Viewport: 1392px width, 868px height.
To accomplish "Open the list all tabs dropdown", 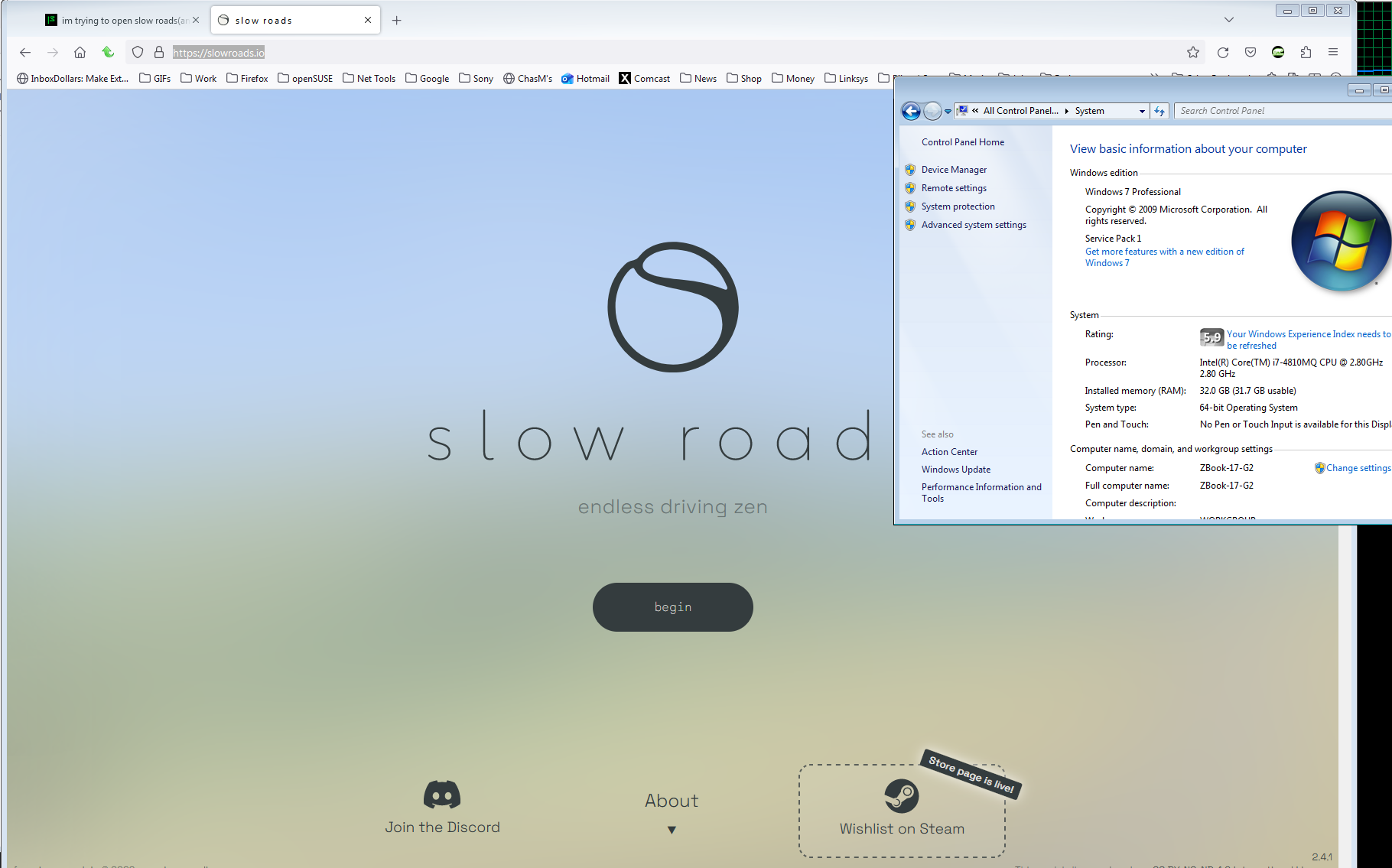I will 1229,20.
